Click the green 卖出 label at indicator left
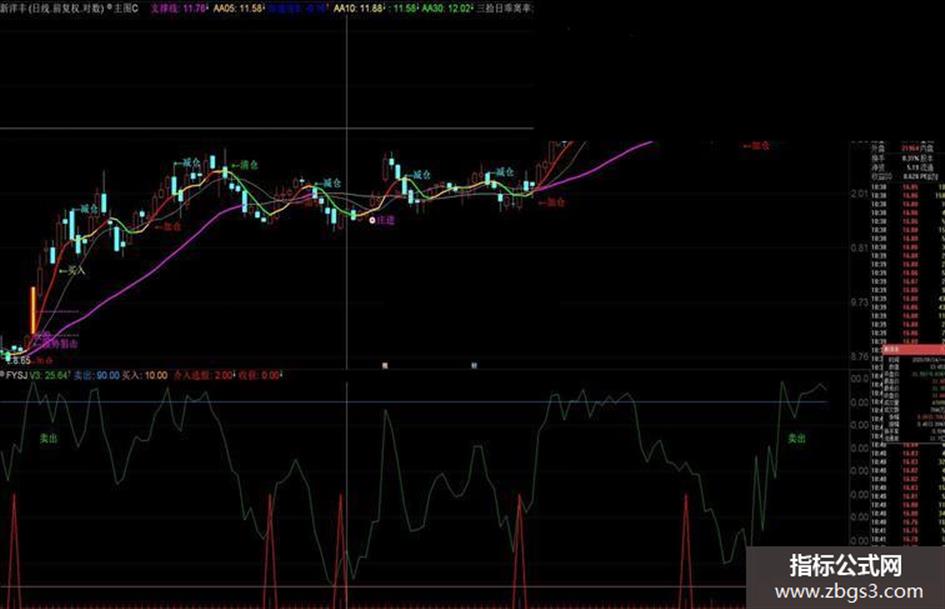 [48, 438]
